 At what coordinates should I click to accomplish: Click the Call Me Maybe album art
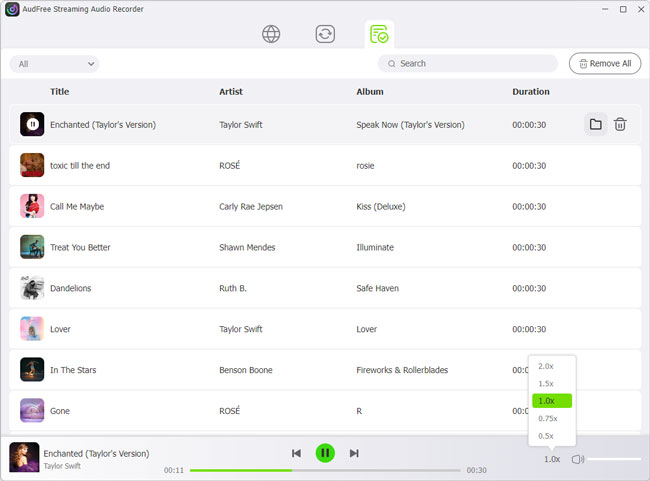(32, 206)
